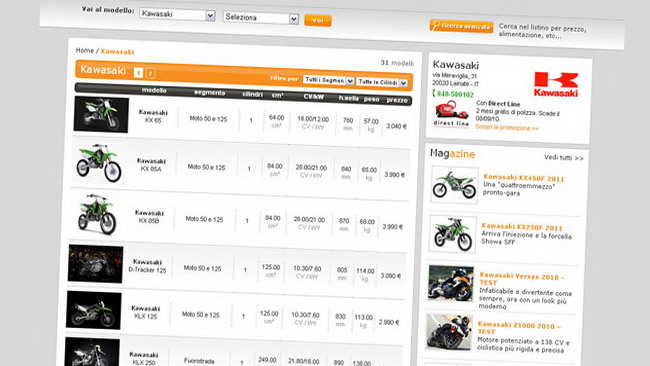This screenshot has width=650, height=366.
Task: Click the 2.990 € price of KLX 125
Action: 388,322
